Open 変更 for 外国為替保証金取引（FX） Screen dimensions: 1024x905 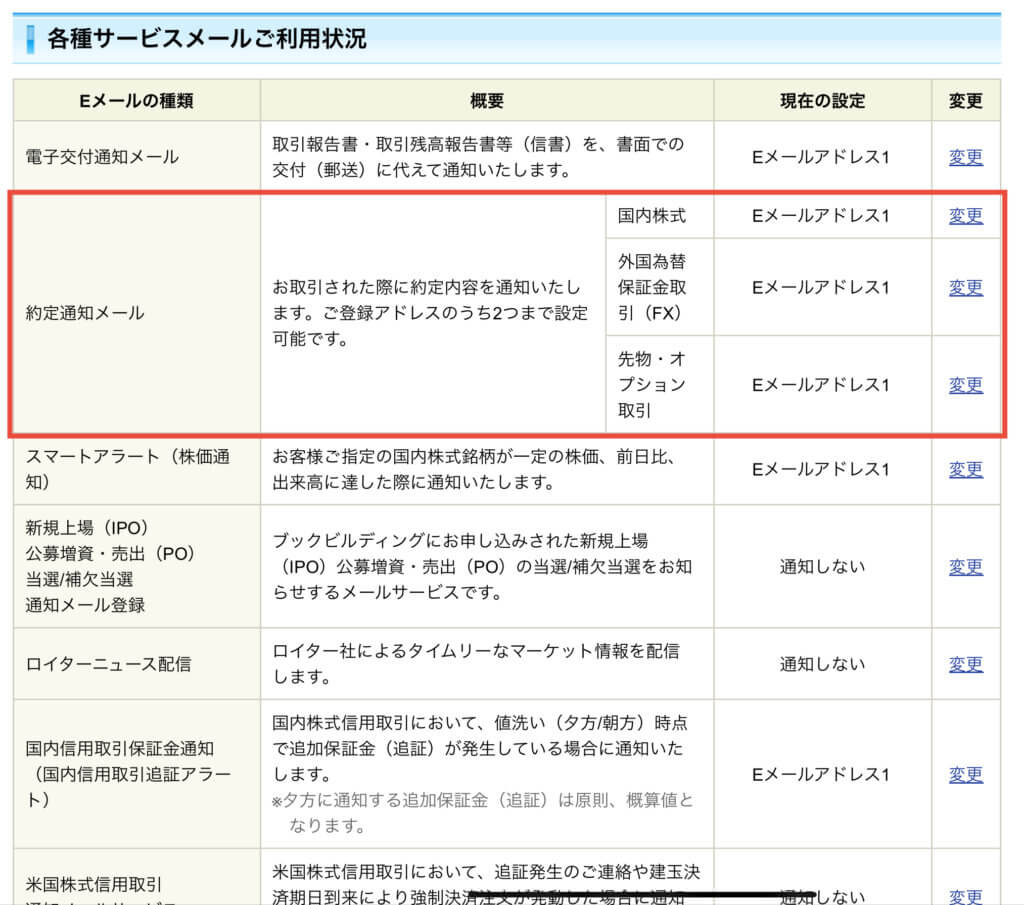965,288
